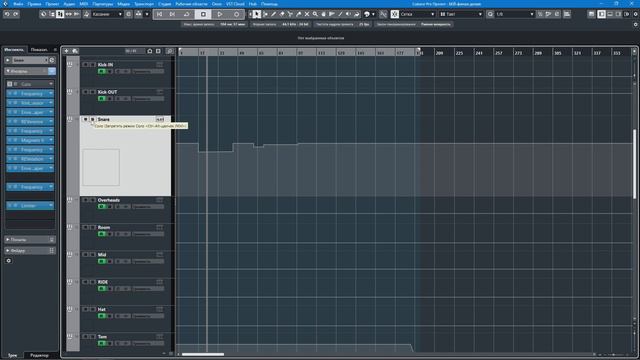Activate the transport Record button
Image resolution: width=640 pixels, height=360 pixels.
pyautogui.click(x=236, y=14)
